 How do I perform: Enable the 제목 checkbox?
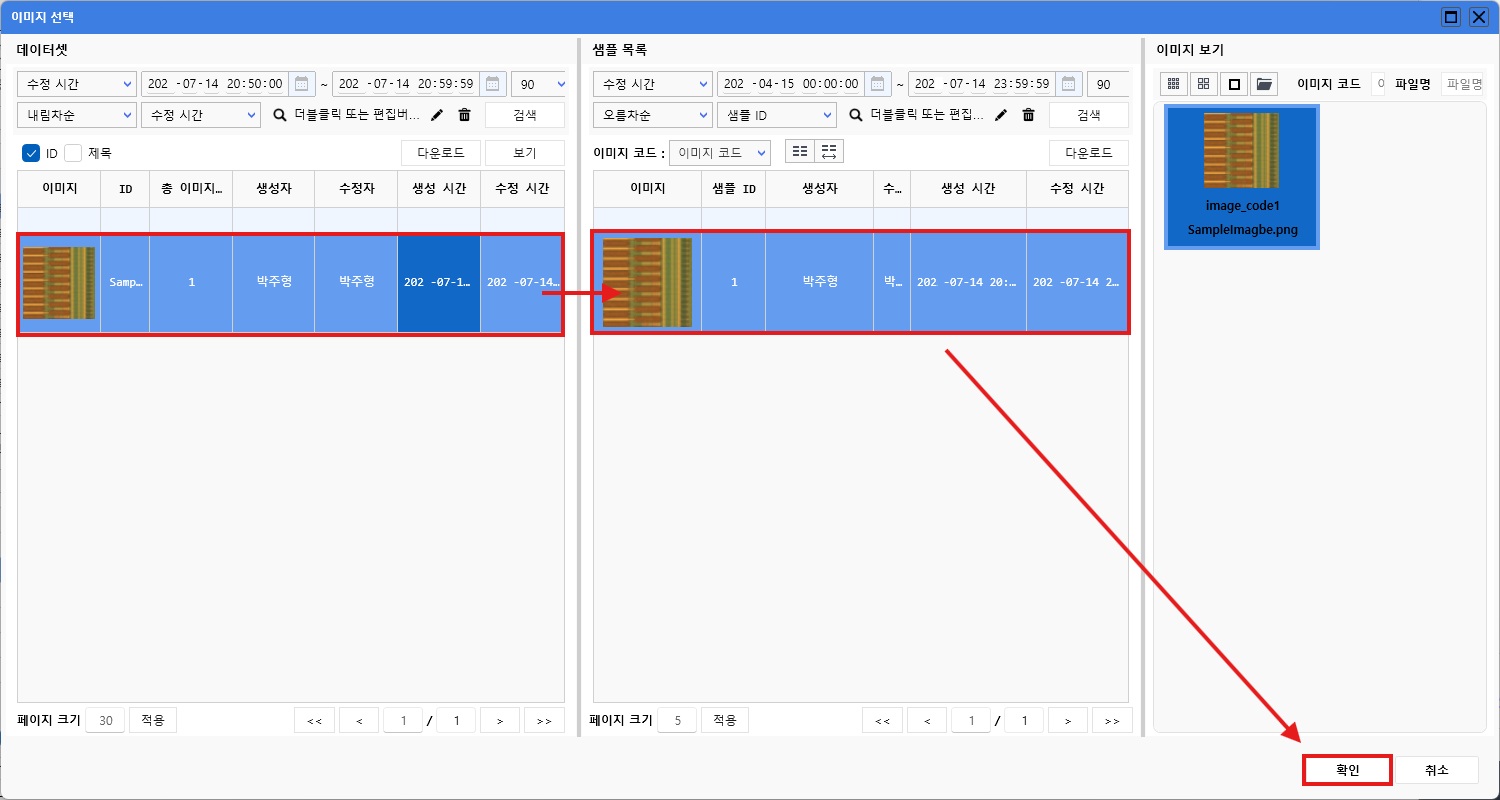point(72,152)
